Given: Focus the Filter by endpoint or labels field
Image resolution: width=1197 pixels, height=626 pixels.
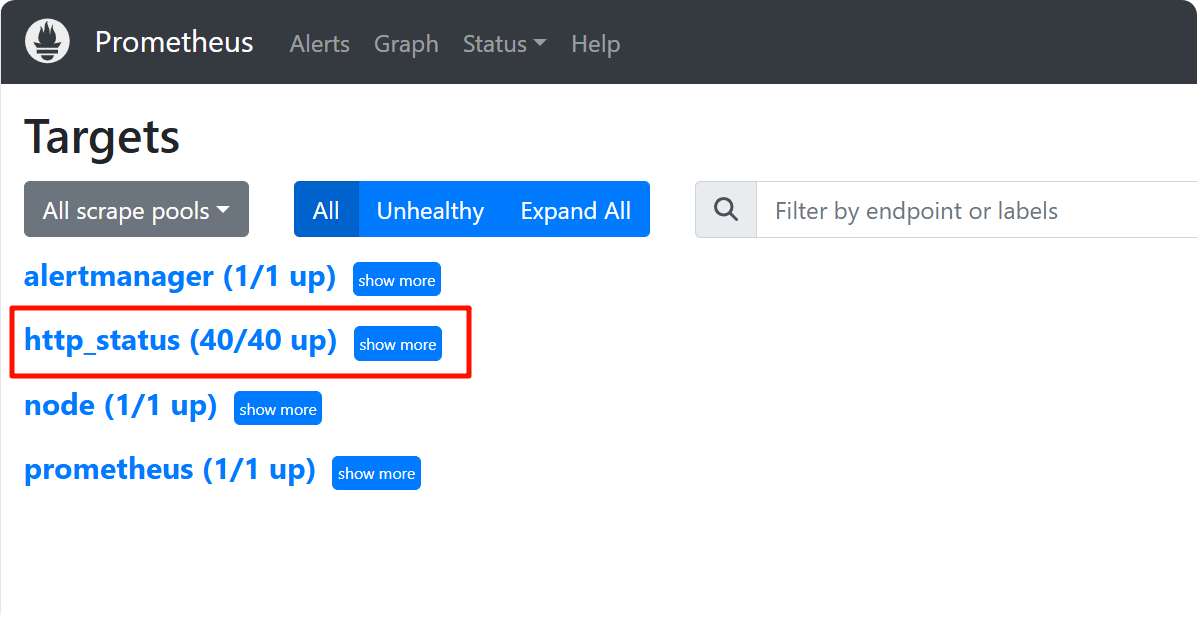Looking at the screenshot, I should click(x=976, y=209).
